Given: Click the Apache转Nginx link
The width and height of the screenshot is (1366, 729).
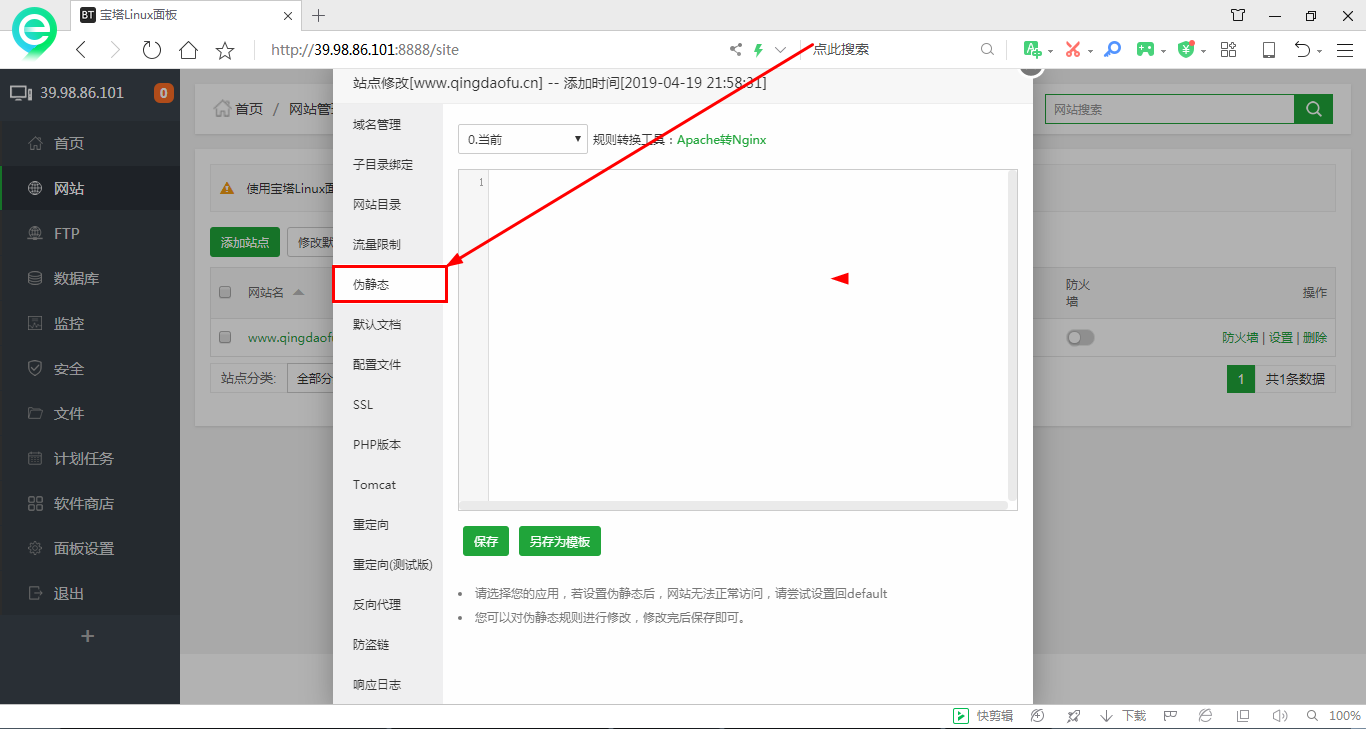Looking at the screenshot, I should 721,140.
